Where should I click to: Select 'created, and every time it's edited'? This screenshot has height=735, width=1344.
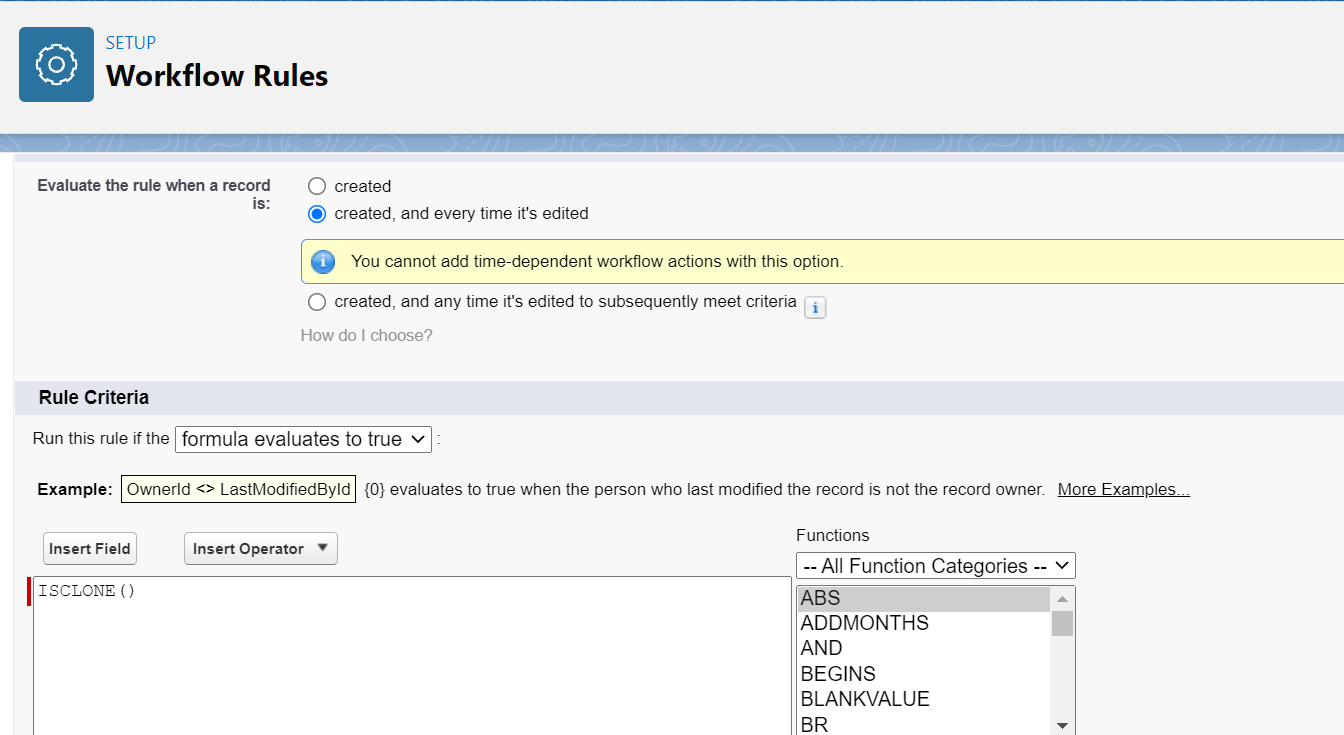[317, 214]
